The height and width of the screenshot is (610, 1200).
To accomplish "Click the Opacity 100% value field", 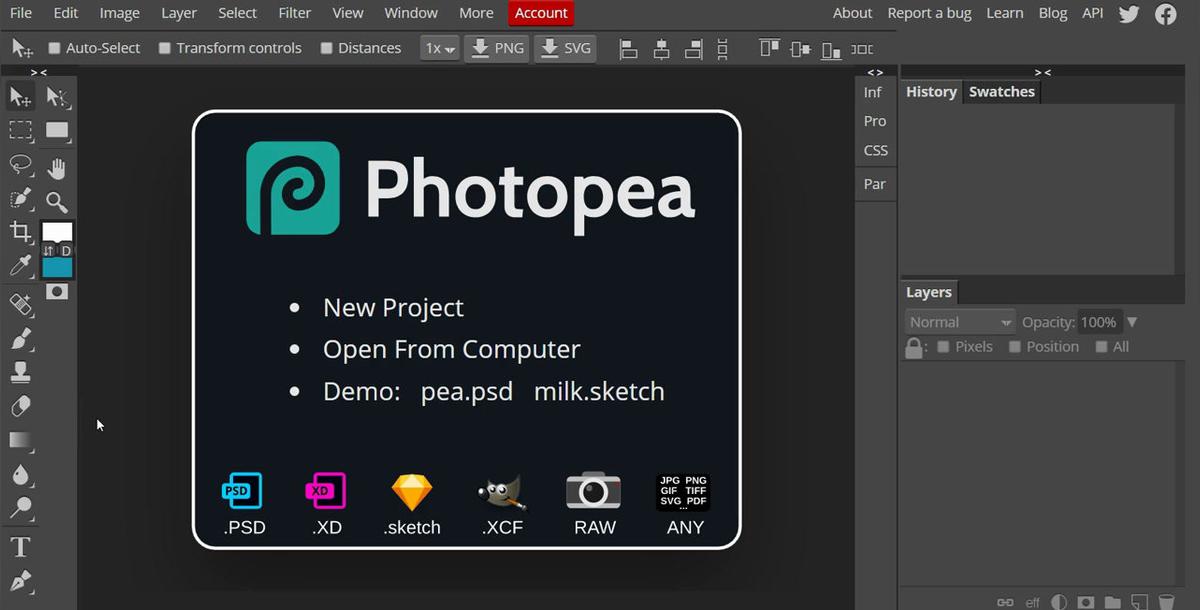I will [x=1098, y=322].
